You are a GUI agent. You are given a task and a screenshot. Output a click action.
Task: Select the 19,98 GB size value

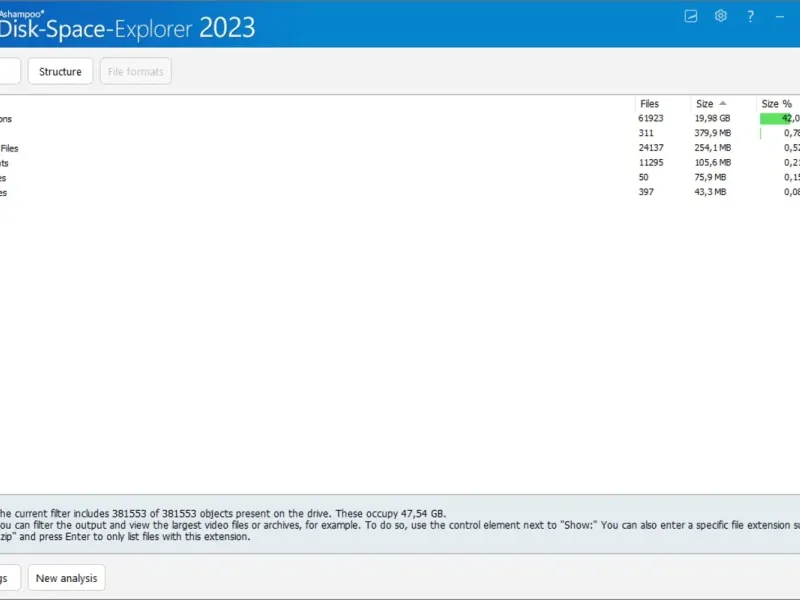coord(712,118)
